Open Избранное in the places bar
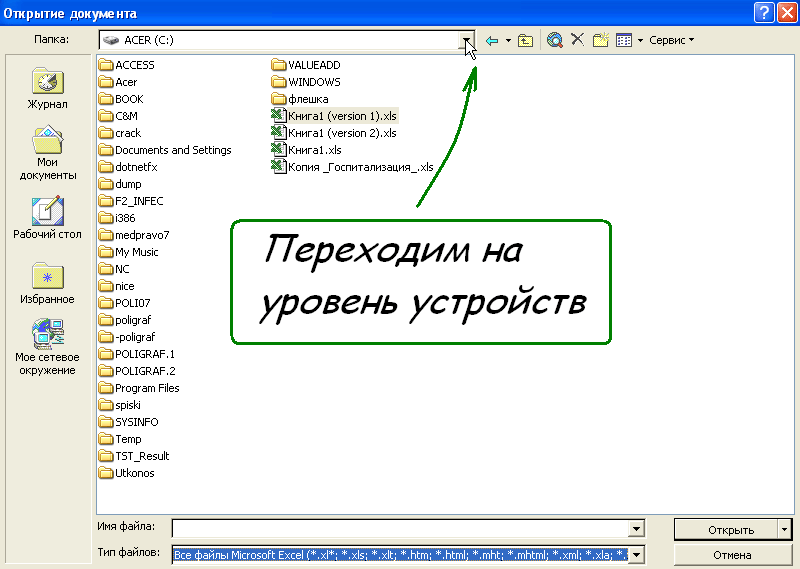 point(48,284)
